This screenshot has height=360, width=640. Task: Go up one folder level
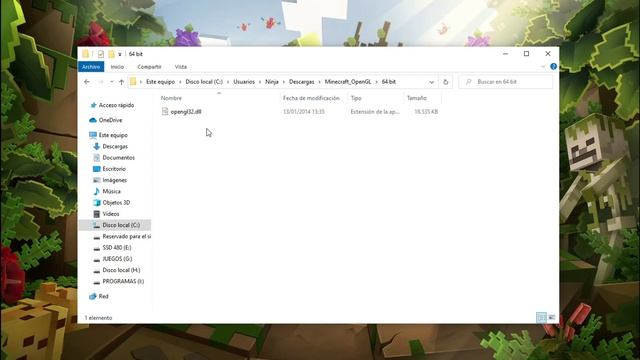pos(121,82)
